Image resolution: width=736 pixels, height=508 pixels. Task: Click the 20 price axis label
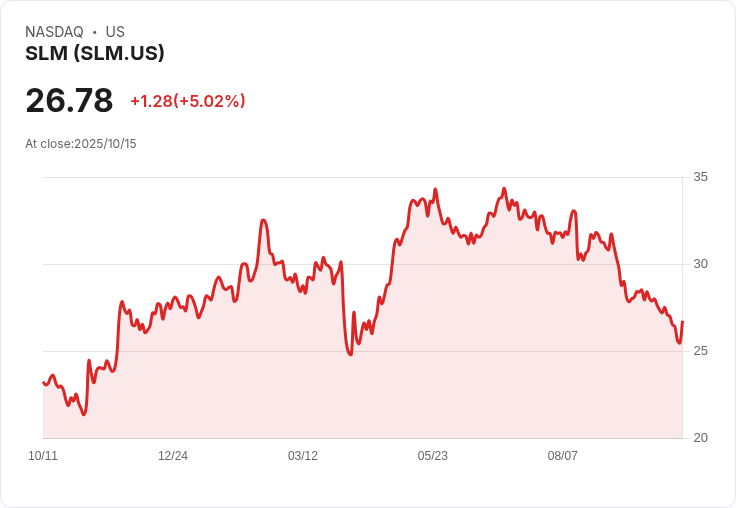tap(700, 438)
